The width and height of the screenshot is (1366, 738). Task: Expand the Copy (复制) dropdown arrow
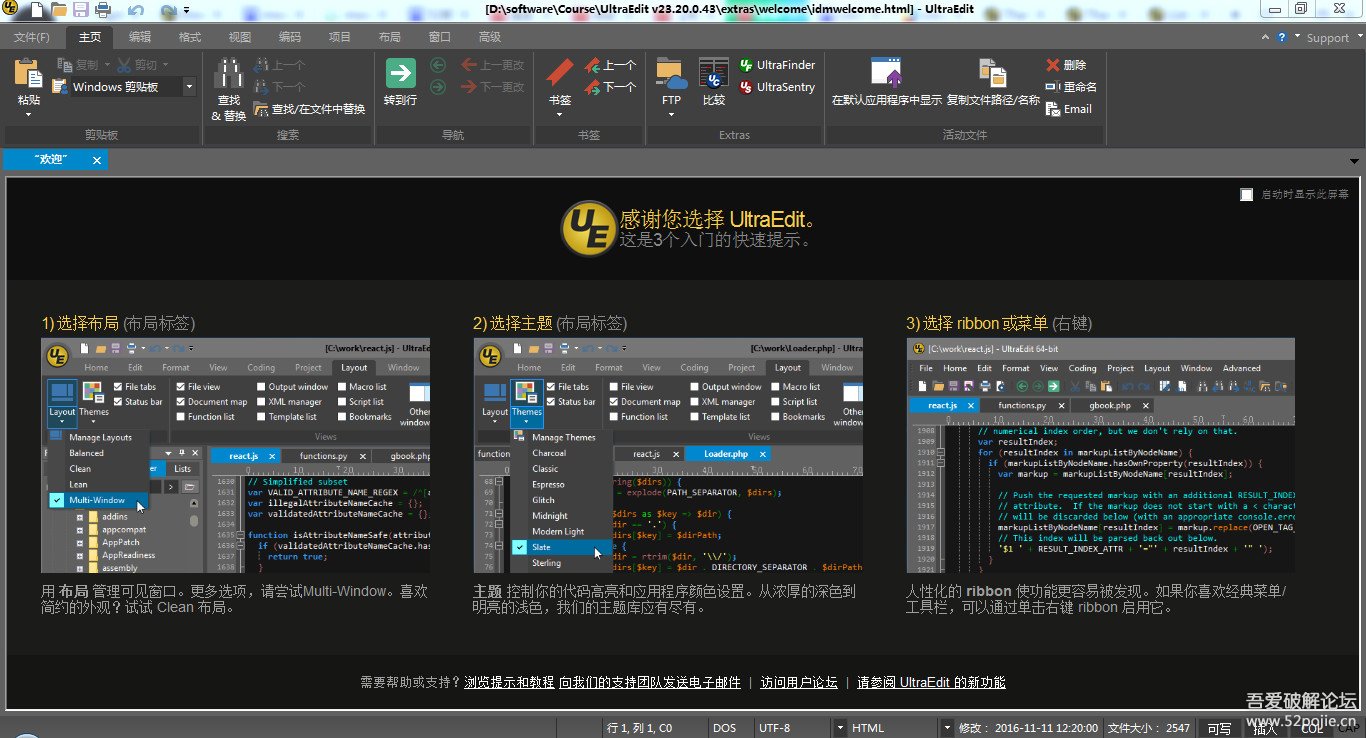click(x=106, y=65)
